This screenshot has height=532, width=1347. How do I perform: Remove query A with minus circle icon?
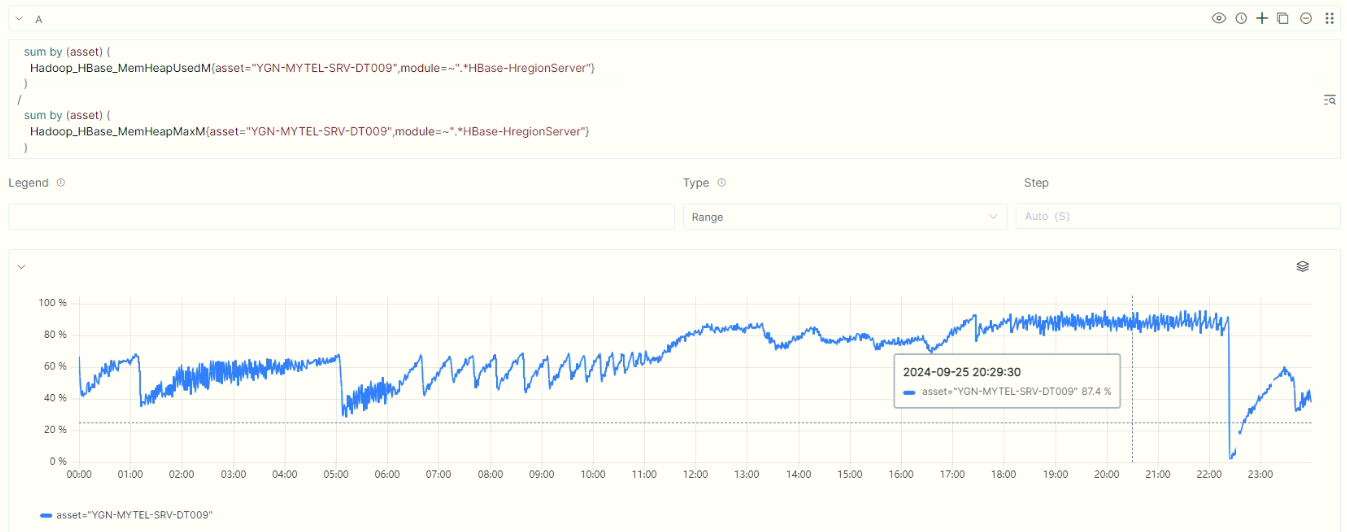(x=1305, y=18)
